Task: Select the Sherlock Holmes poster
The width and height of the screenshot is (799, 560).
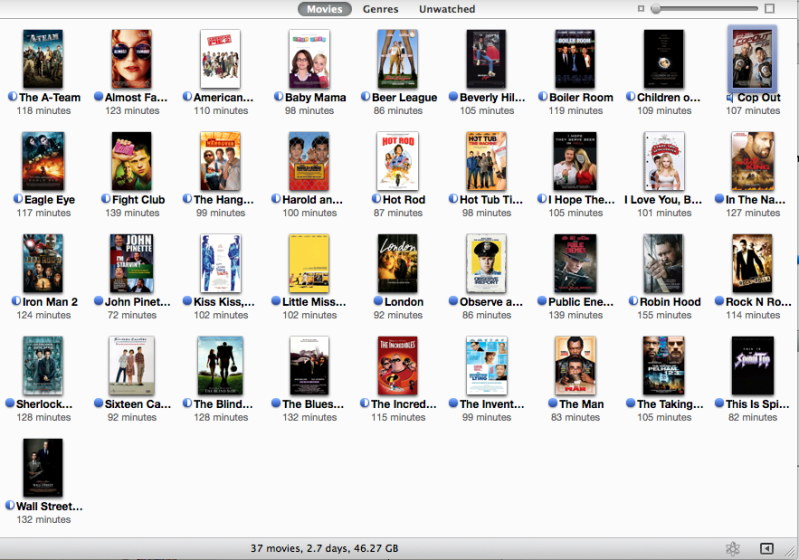Action: pyautogui.click(x=43, y=366)
